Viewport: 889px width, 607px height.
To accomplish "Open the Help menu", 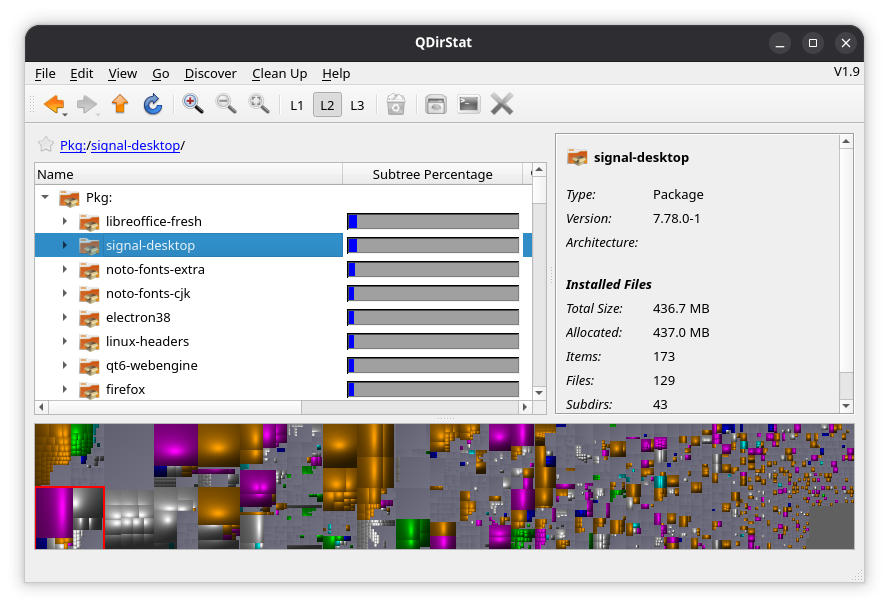I will [336, 74].
